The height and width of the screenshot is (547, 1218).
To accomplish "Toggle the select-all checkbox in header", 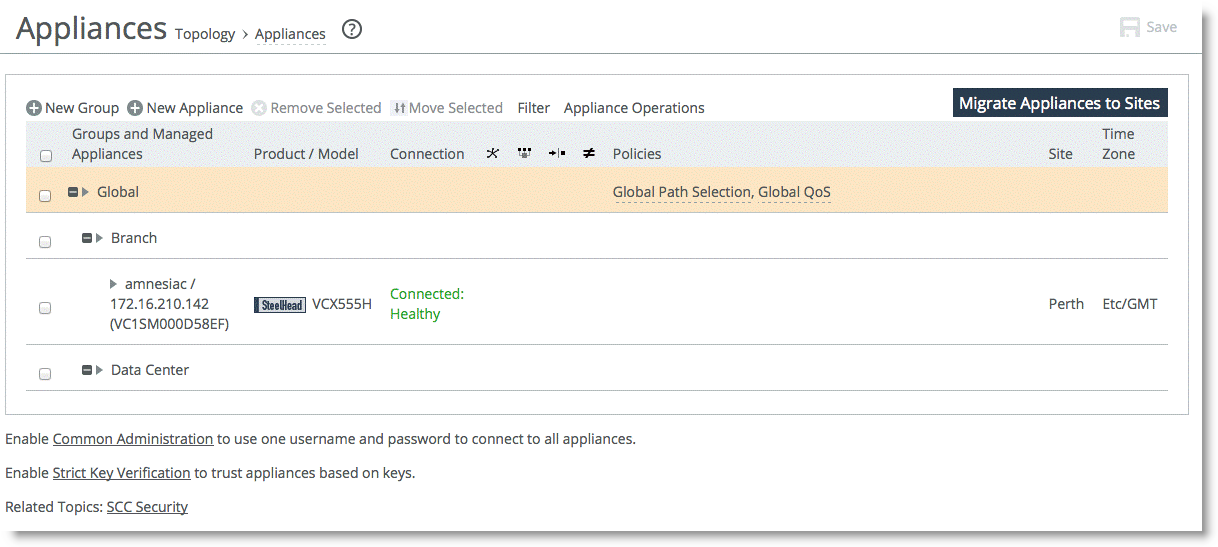I will [x=45, y=156].
